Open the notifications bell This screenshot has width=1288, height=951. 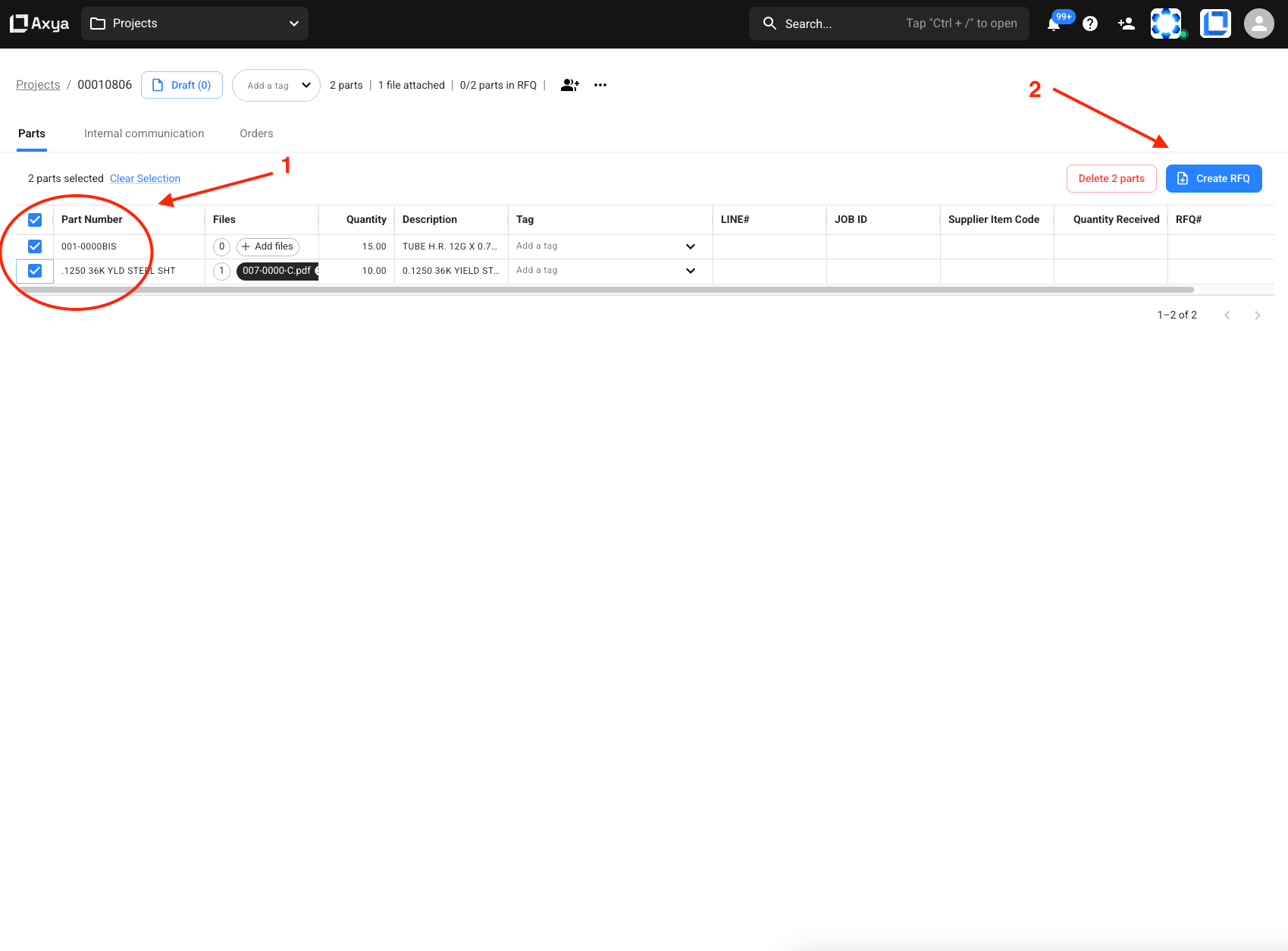pyautogui.click(x=1054, y=24)
